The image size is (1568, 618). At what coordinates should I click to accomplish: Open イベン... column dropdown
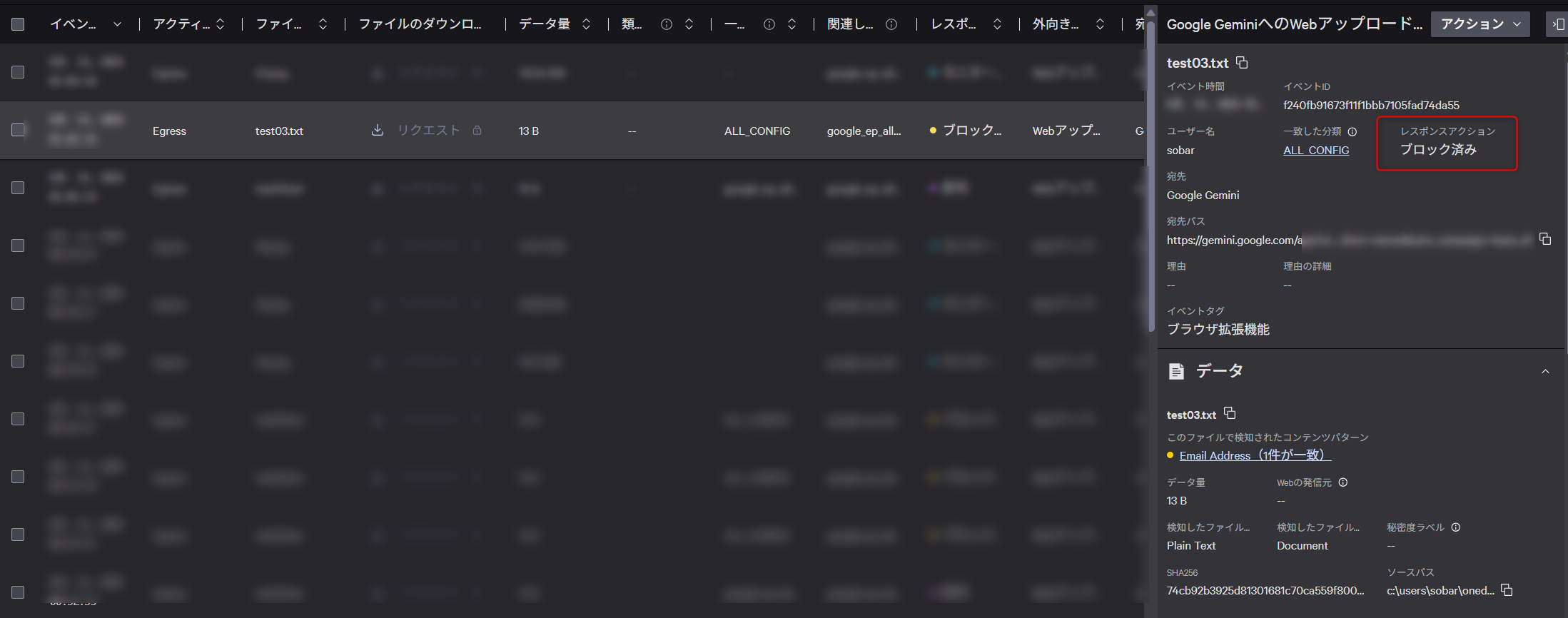[x=117, y=24]
